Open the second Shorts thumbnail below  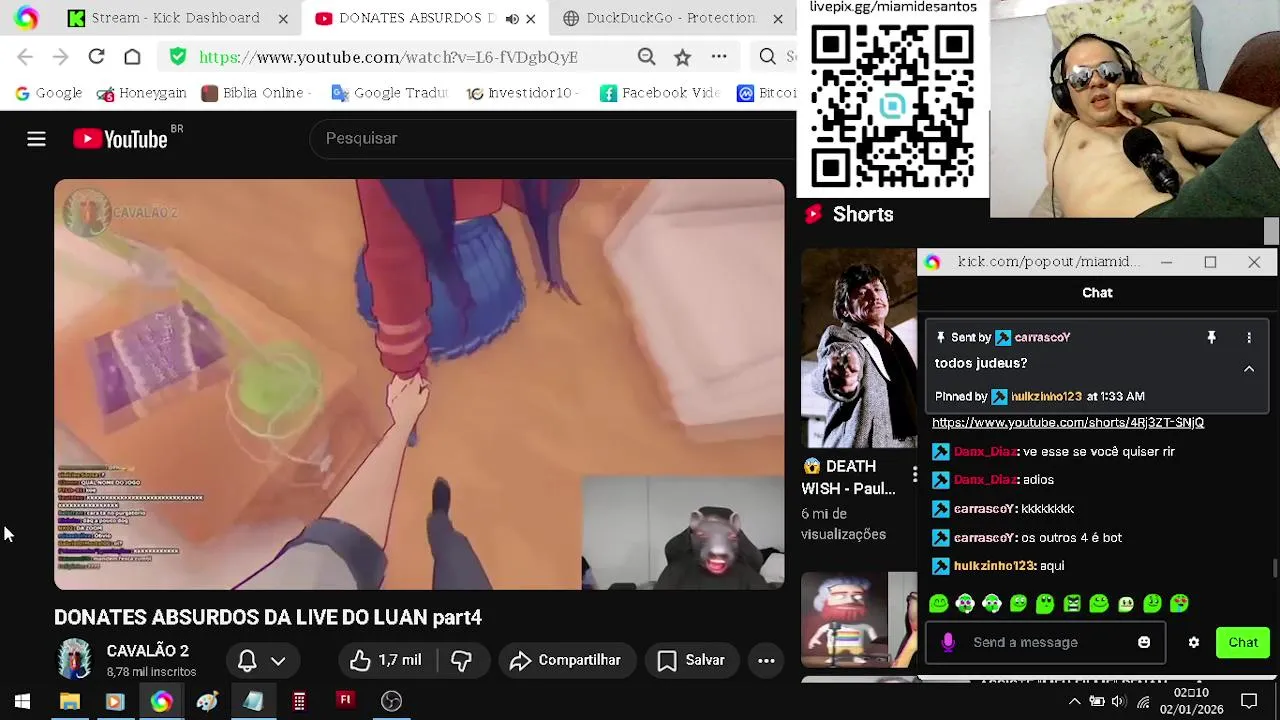[x=858, y=620]
